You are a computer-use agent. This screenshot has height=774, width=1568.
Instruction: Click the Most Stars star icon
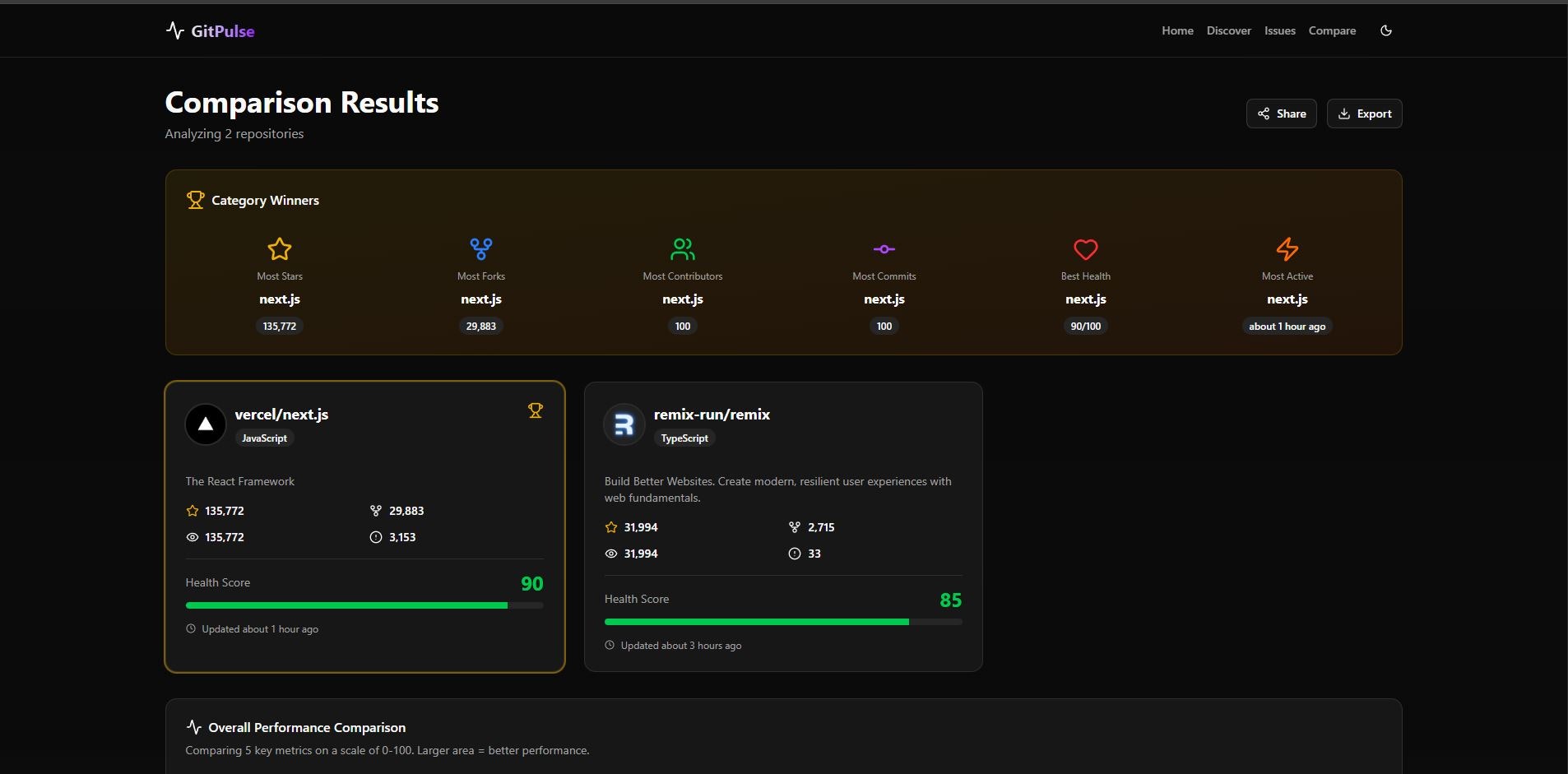click(x=280, y=248)
